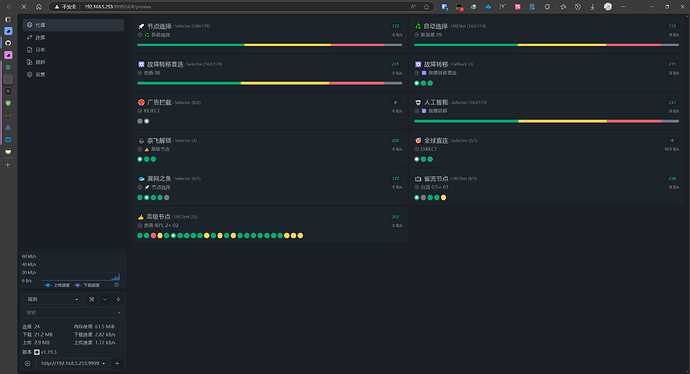Click the latency distribution bar in 人工智能
Image resolution: width=690 pixels, height=374 pixels.
tap(546, 121)
